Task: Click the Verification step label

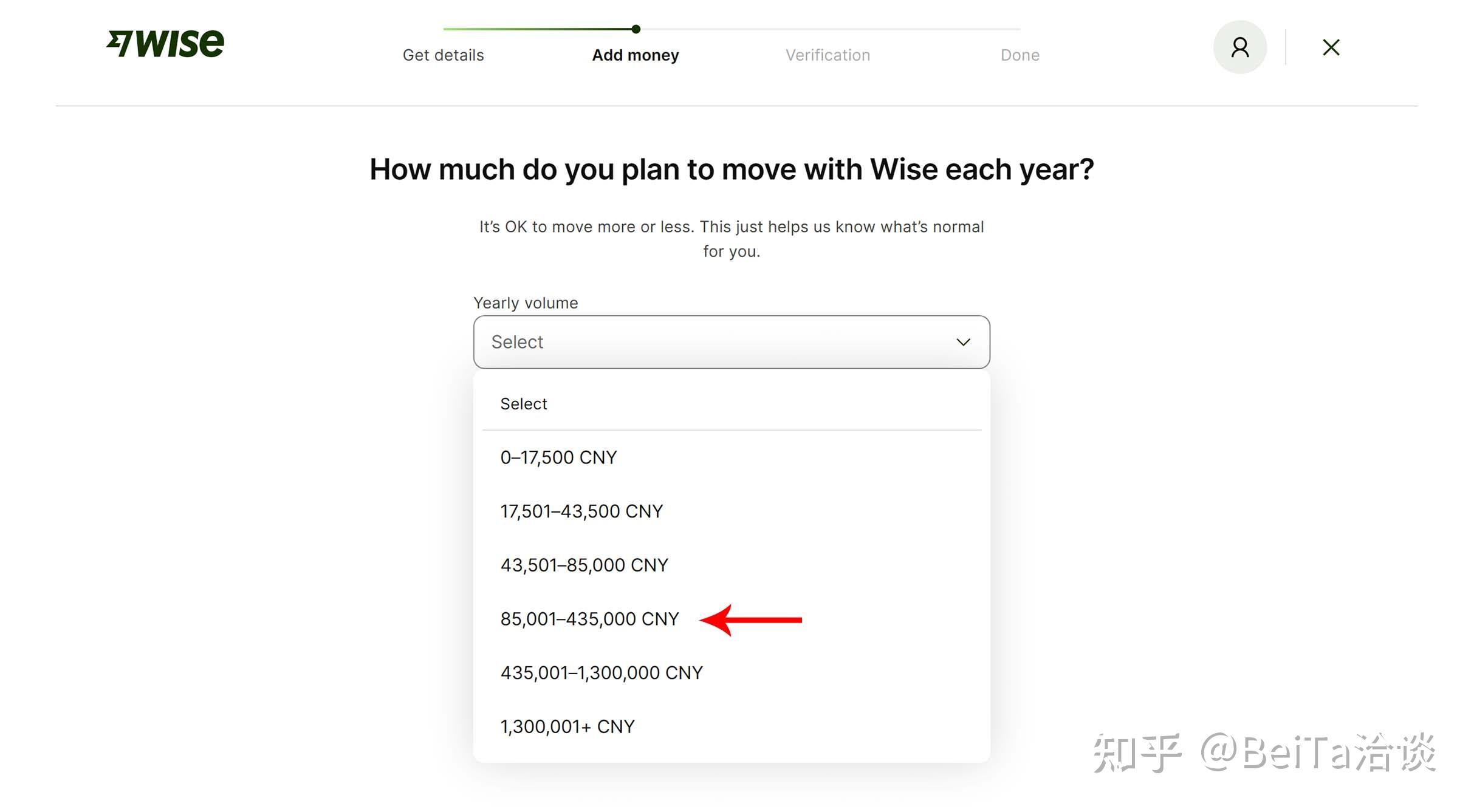Action: click(x=828, y=55)
